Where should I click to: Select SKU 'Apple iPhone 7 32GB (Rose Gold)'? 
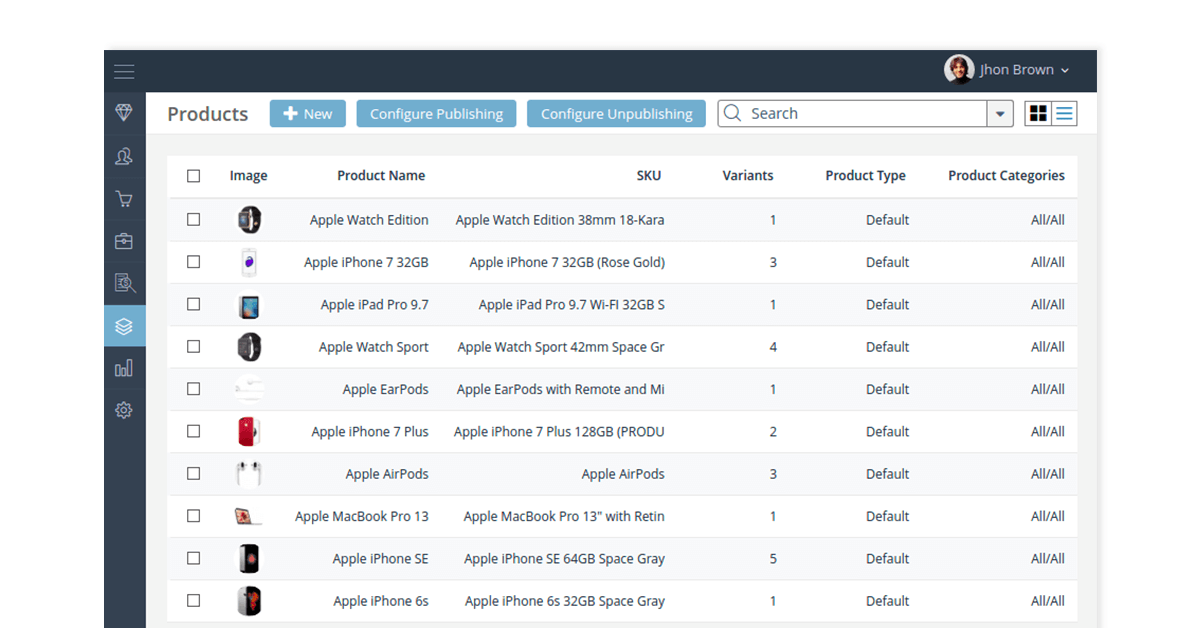click(x=567, y=262)
